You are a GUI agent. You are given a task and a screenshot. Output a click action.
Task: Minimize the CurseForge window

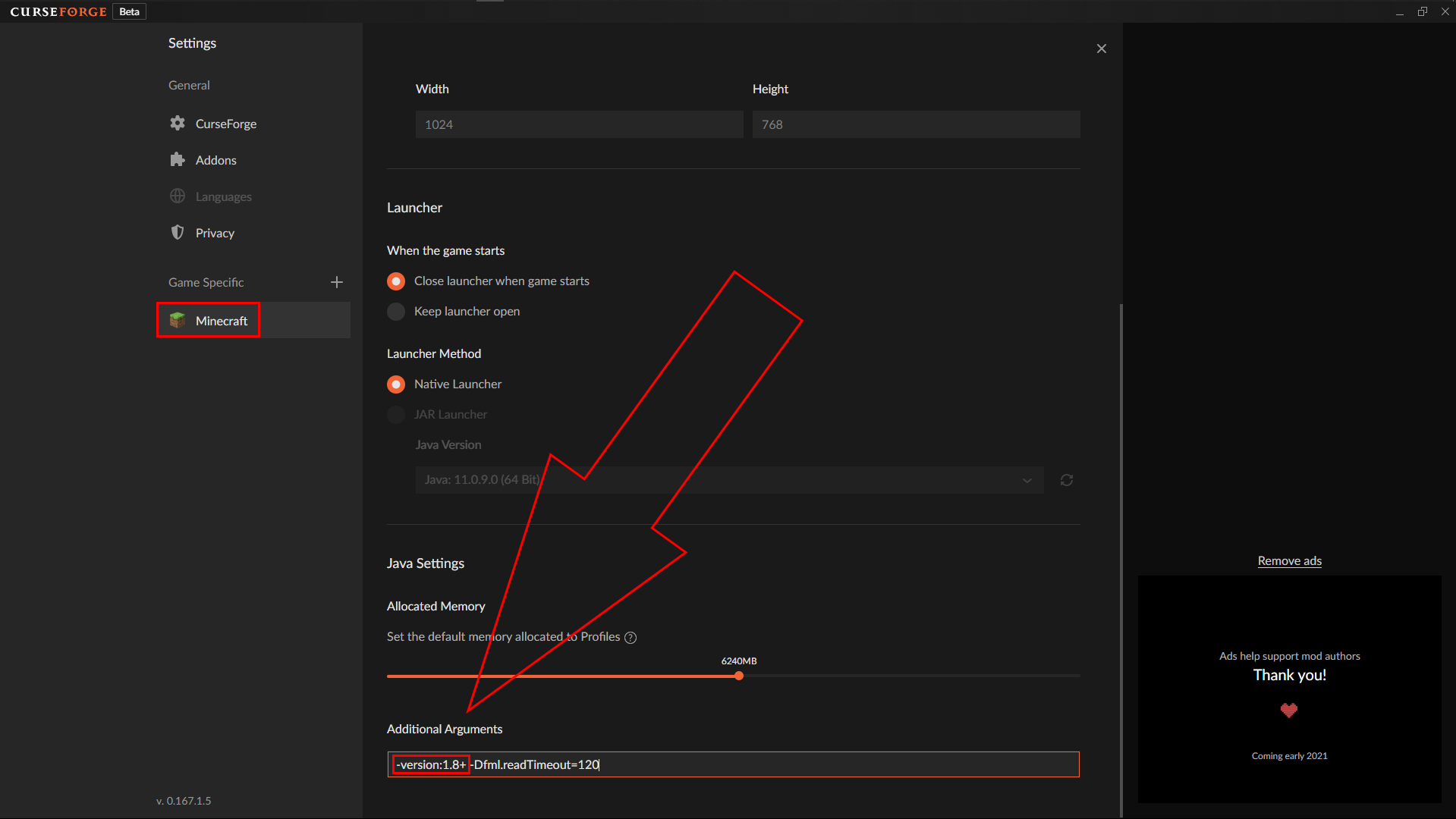[1400, 11]
